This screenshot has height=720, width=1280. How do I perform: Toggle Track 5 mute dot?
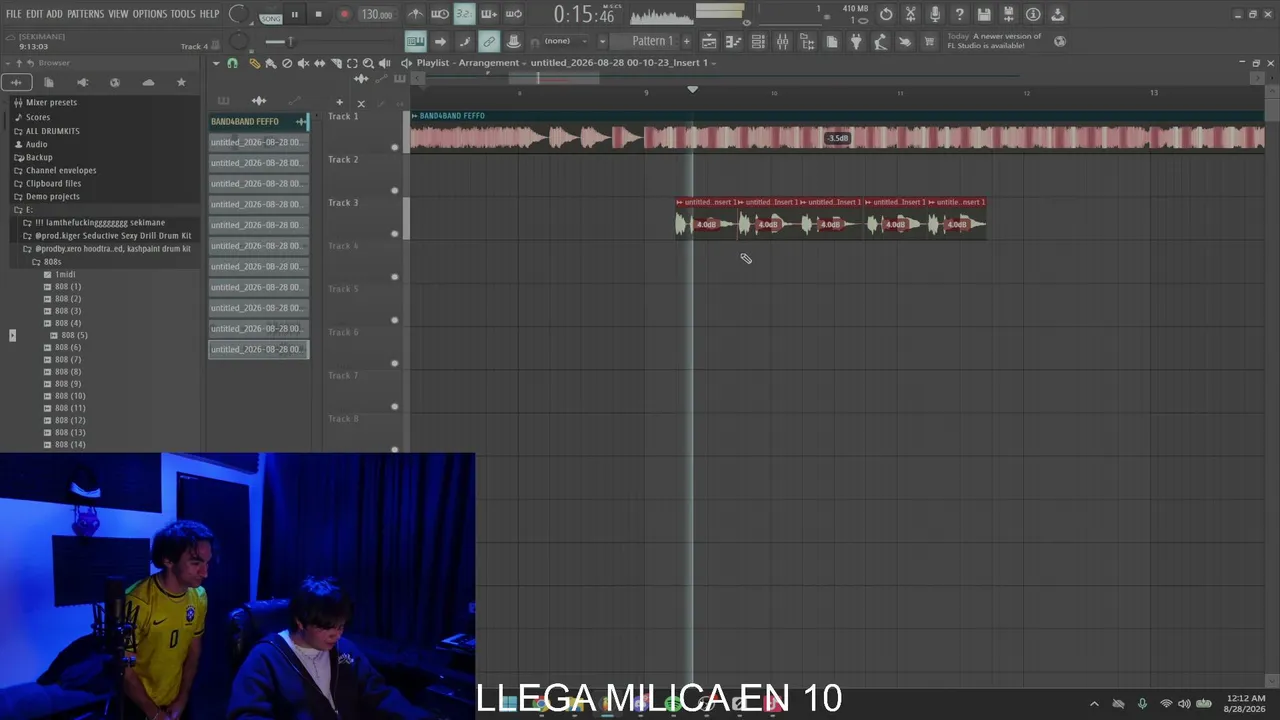point(394,320)
